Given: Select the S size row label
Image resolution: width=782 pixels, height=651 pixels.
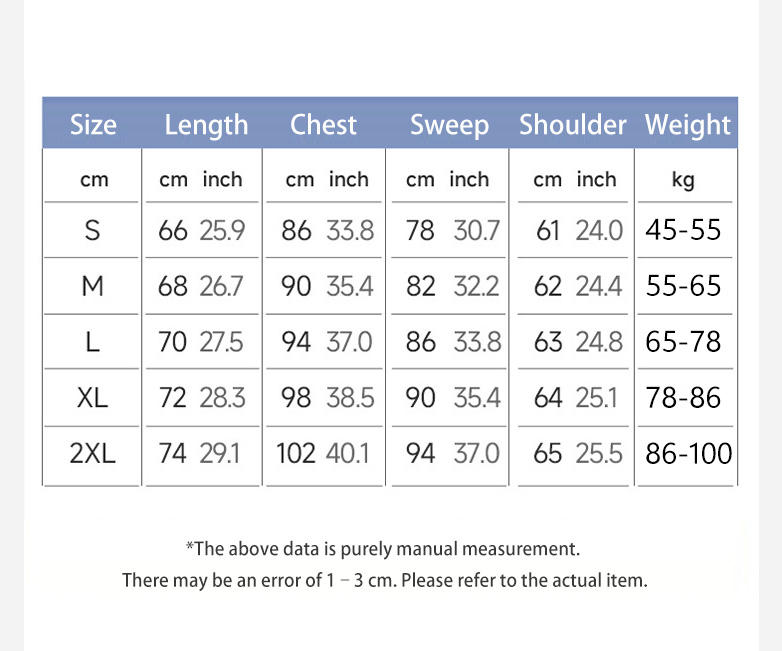Looking at the screenshot, I should click(x=92, y=230).
